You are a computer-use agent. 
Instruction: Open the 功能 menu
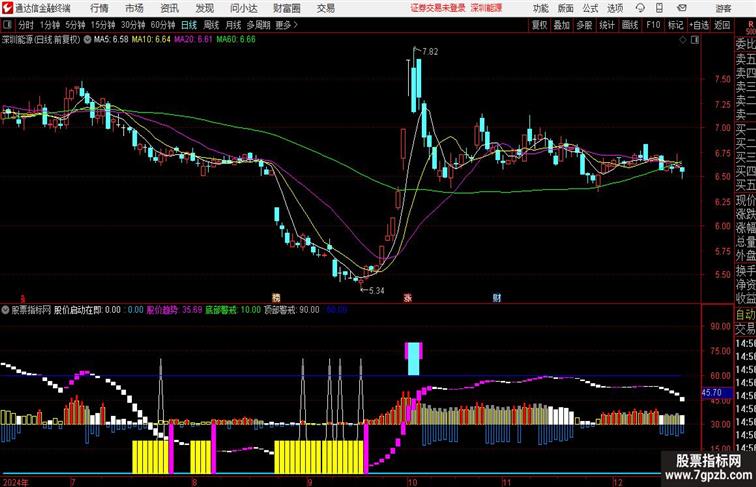[541, 8]
